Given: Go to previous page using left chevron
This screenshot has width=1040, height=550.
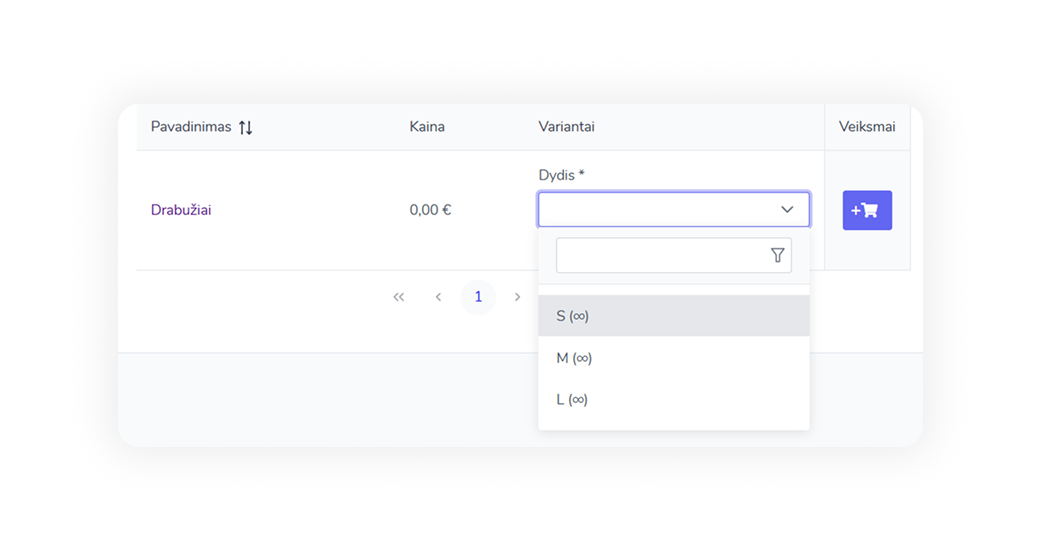Looking at the screenshot, I should pyautogui.click(x=438, y=297).
